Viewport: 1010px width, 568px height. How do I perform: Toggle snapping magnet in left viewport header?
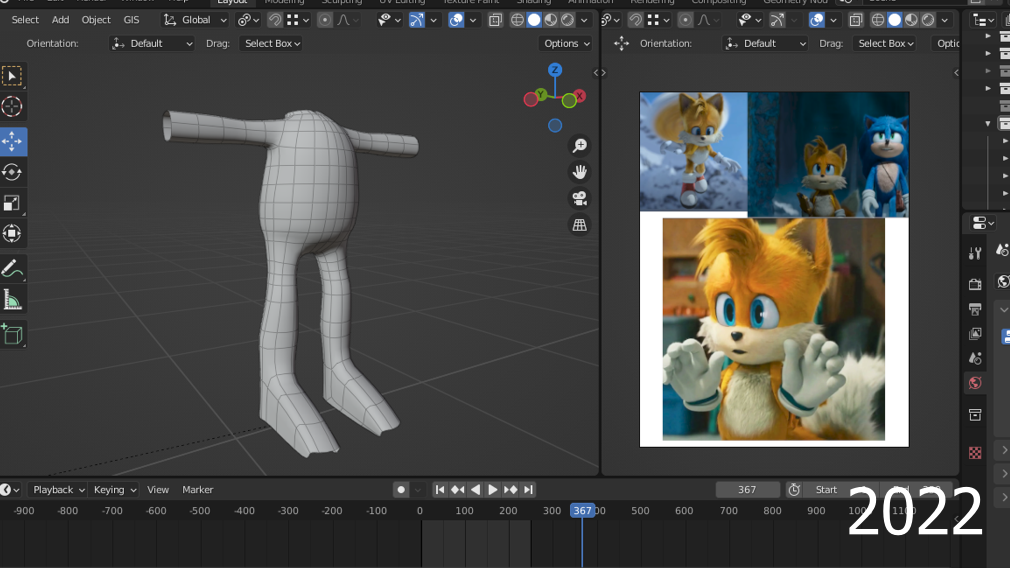274,20
